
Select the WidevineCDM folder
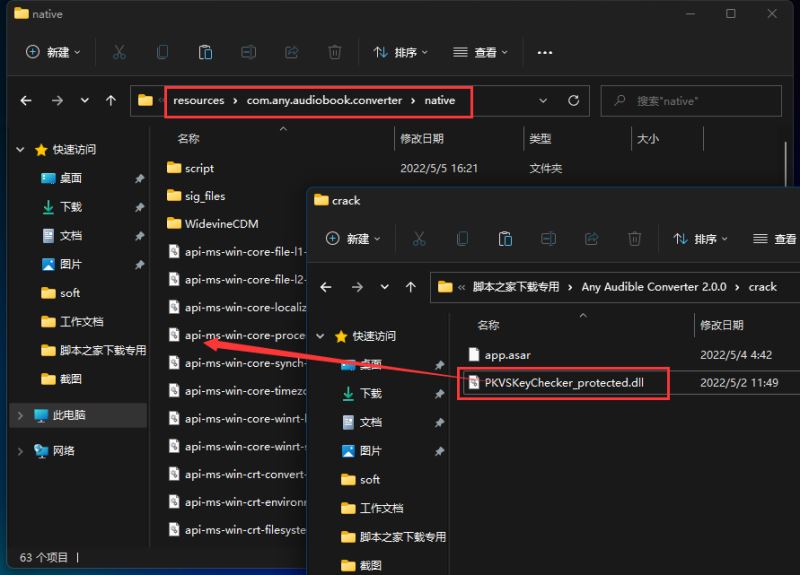point(213,223)
